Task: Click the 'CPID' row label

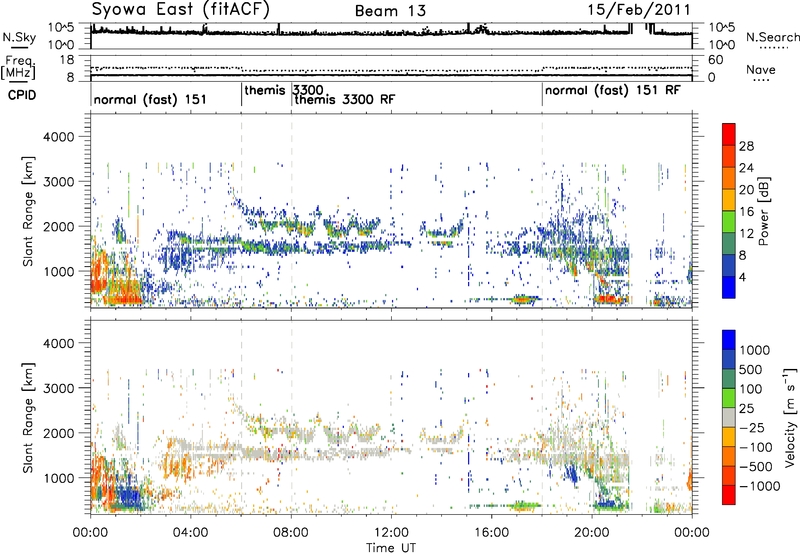Action: tap(22, 95)
